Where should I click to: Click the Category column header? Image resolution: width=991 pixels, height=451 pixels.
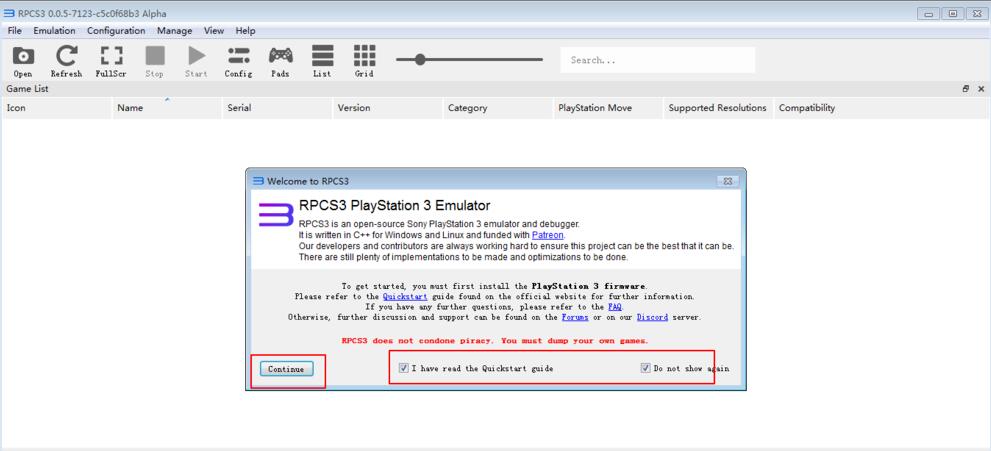[499, 108]
